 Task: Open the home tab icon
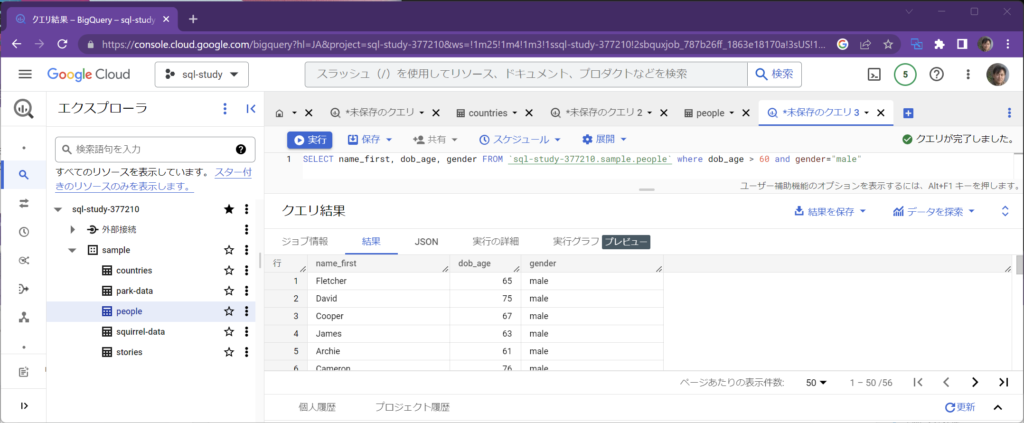coord(280,113)
